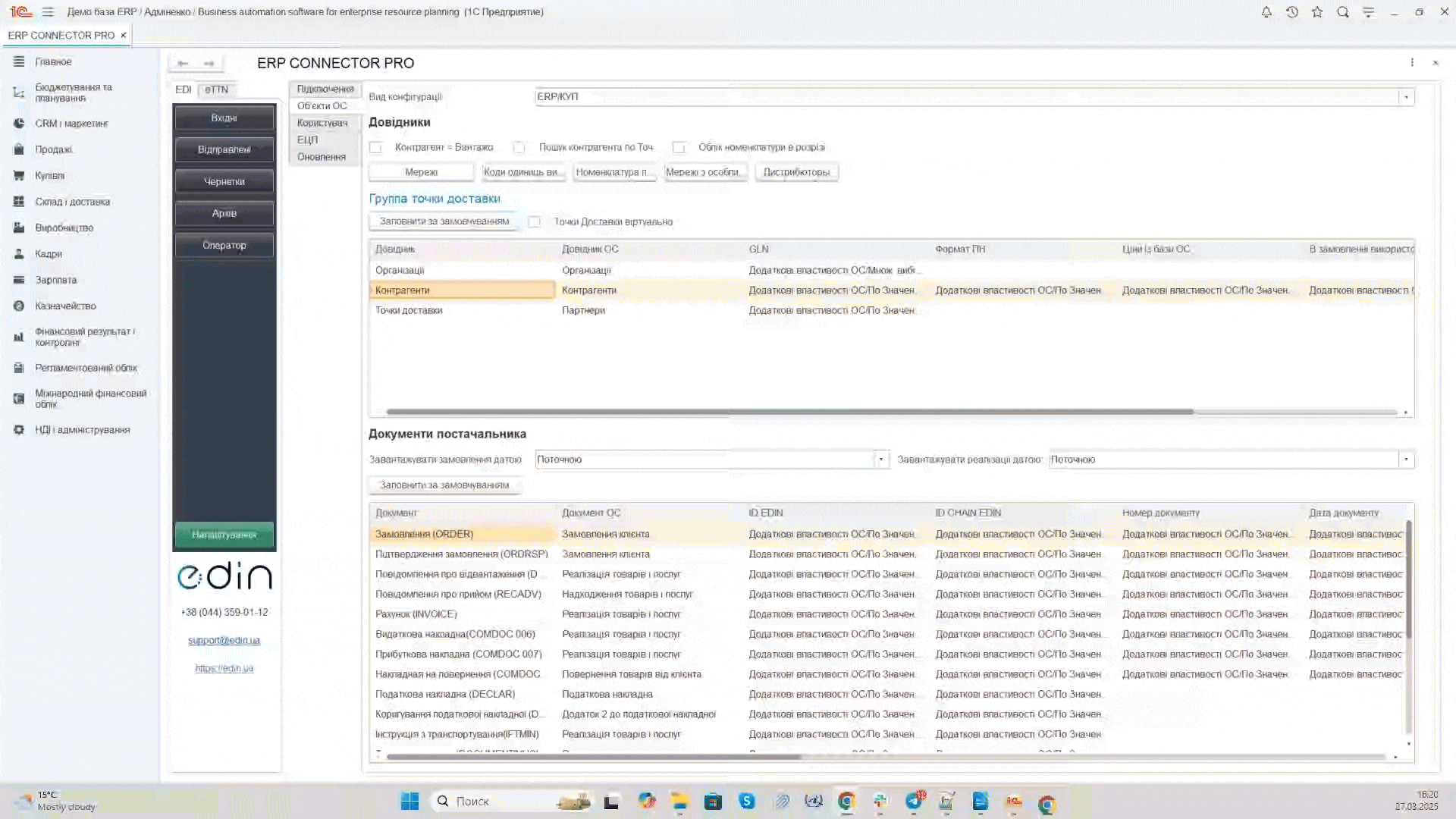Open CRM і маркетинг section in sidebar
The height and width of the screenshot is (819, 1456).
pyautogui.click(x=71, y=124)
